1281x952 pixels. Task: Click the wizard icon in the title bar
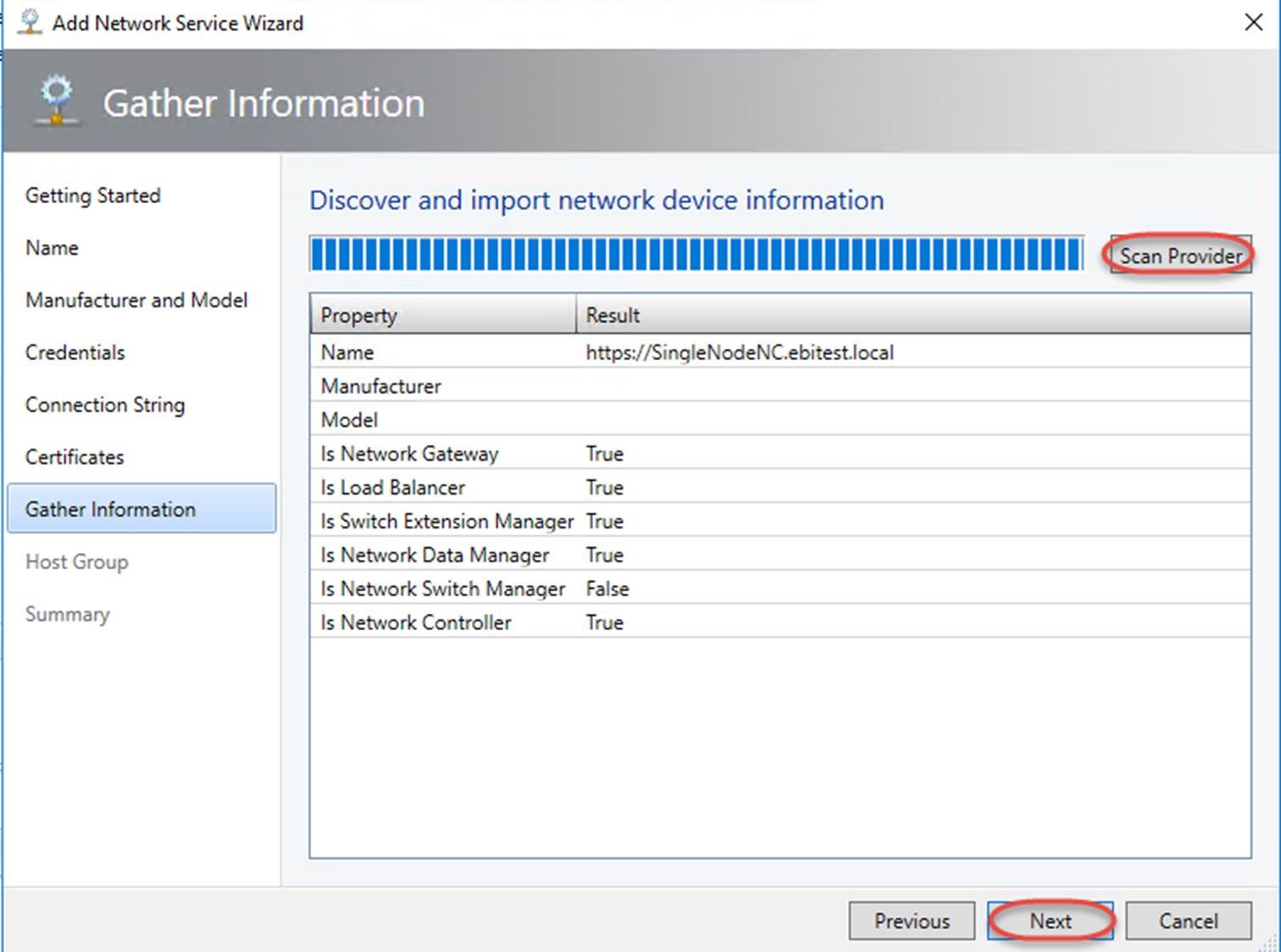pos(30,22)
